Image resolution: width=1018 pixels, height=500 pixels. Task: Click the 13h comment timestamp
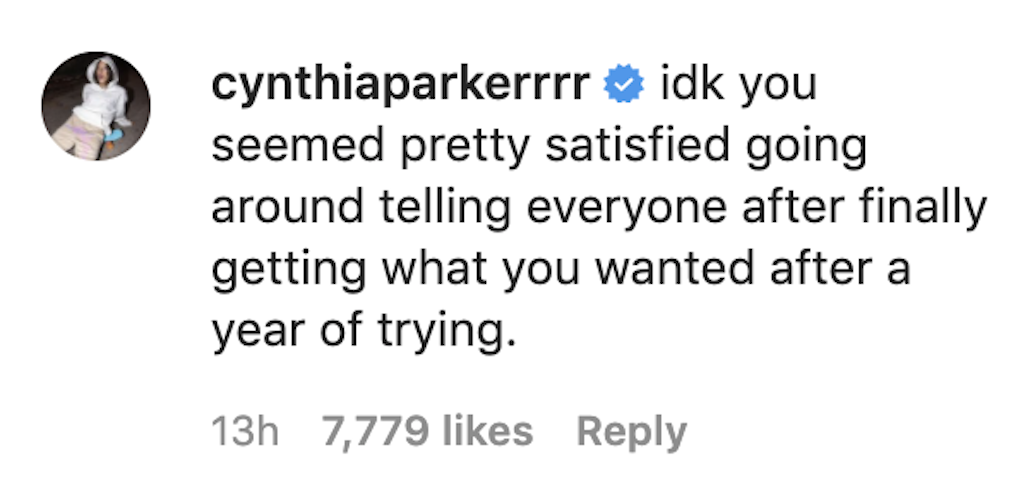point(245,432)
